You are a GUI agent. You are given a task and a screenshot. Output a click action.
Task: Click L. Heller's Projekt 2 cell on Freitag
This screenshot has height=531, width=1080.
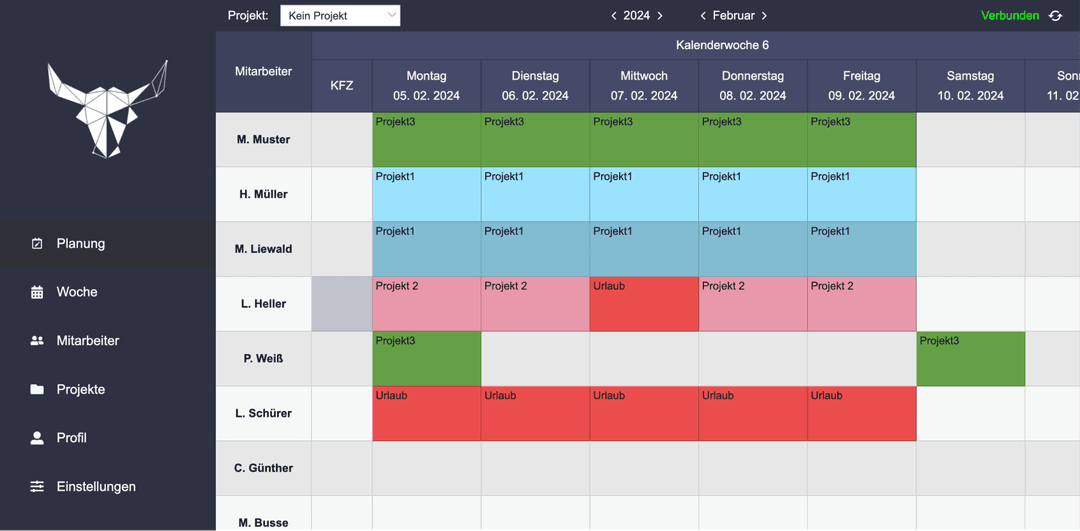[862, 304]
